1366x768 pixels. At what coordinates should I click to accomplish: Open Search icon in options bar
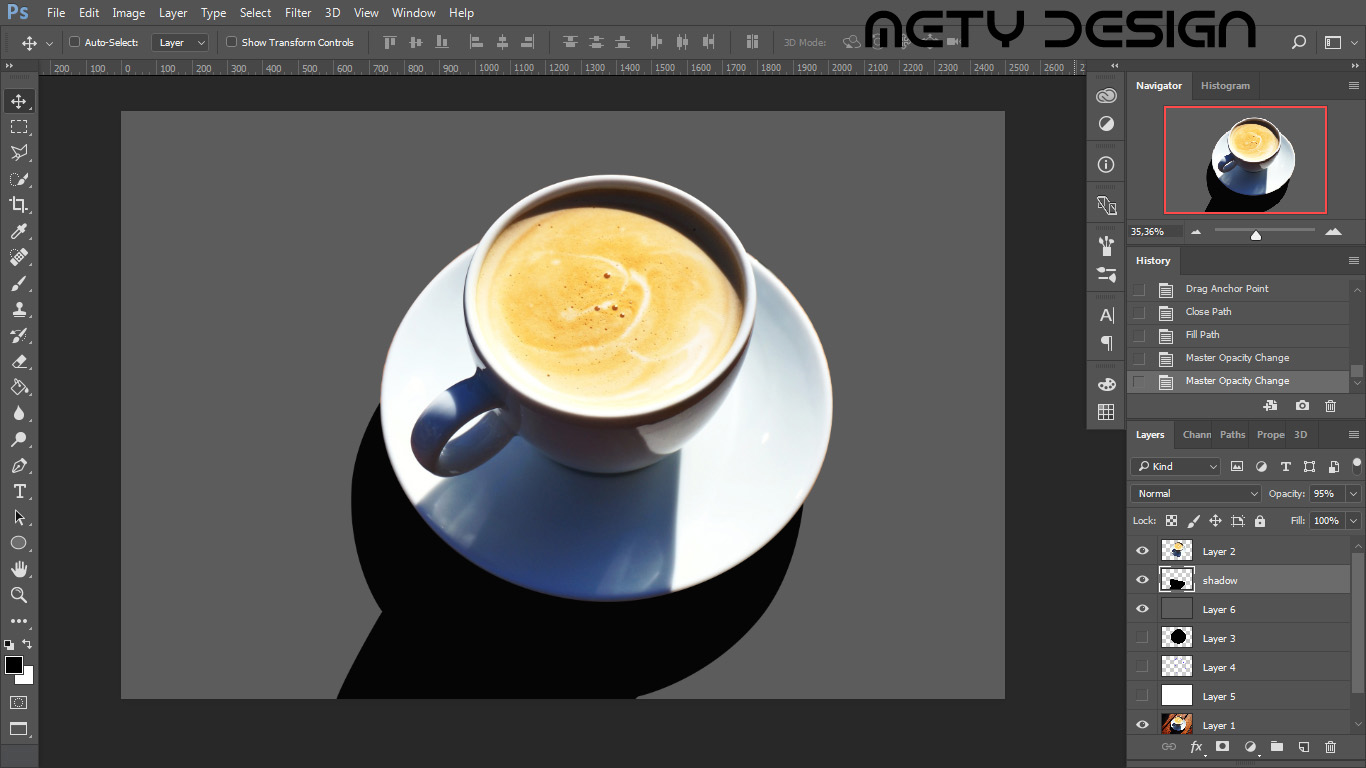coord(1299,42)
